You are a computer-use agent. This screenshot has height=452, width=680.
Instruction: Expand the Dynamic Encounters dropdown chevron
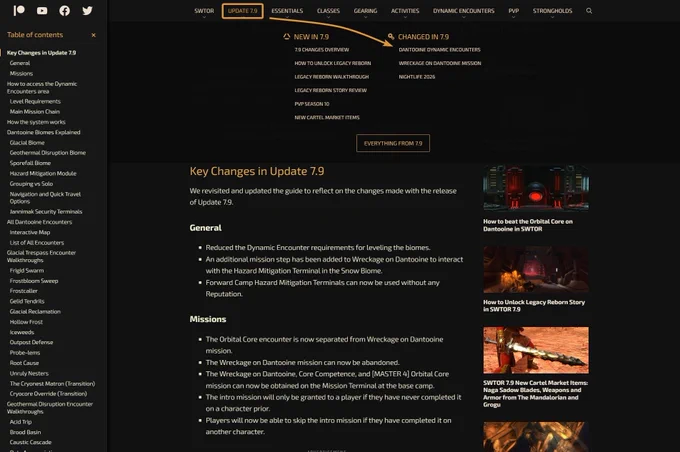click(x=464, y=17)
